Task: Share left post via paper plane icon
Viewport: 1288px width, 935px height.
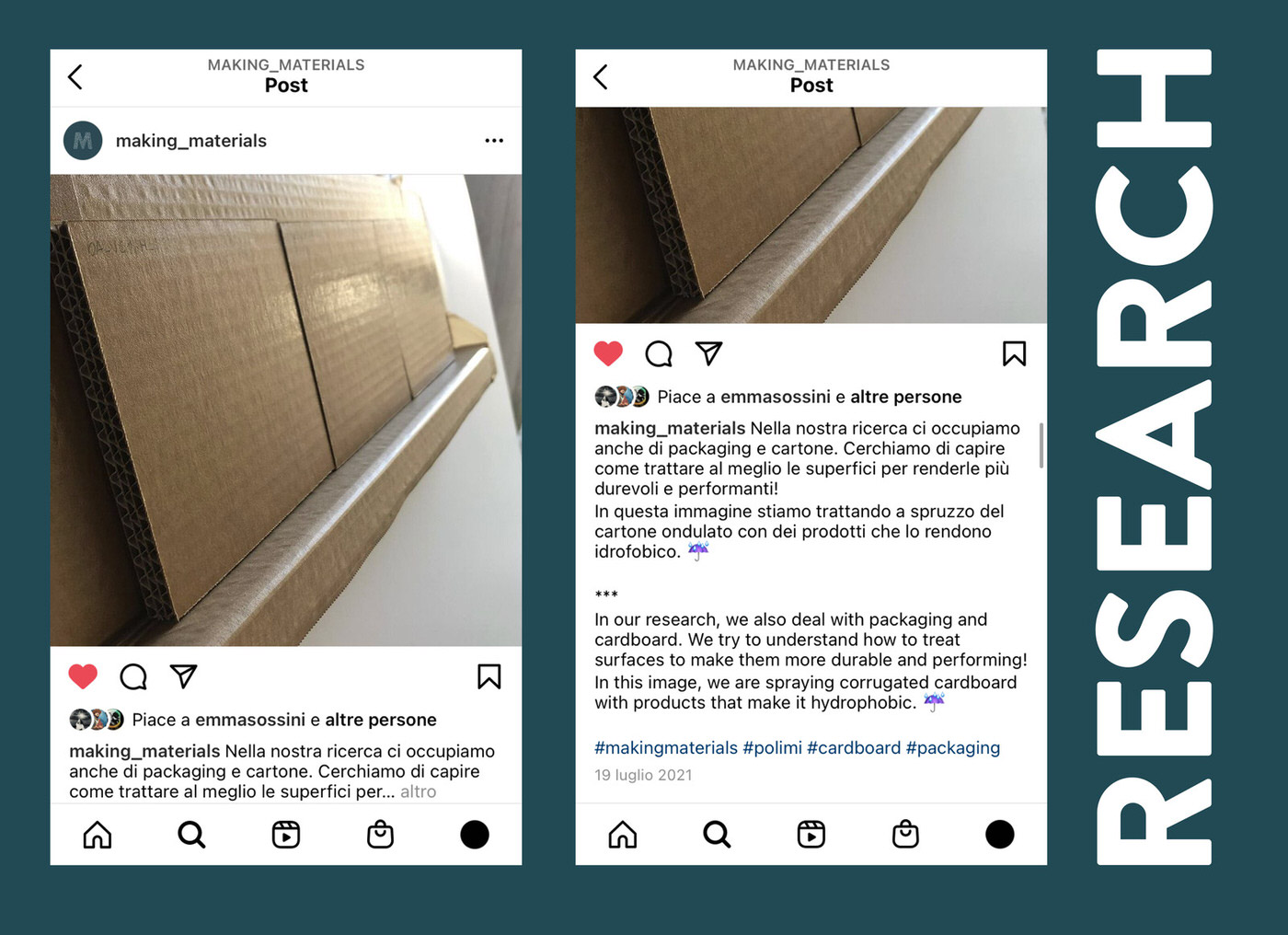Action: pos(184,676)
